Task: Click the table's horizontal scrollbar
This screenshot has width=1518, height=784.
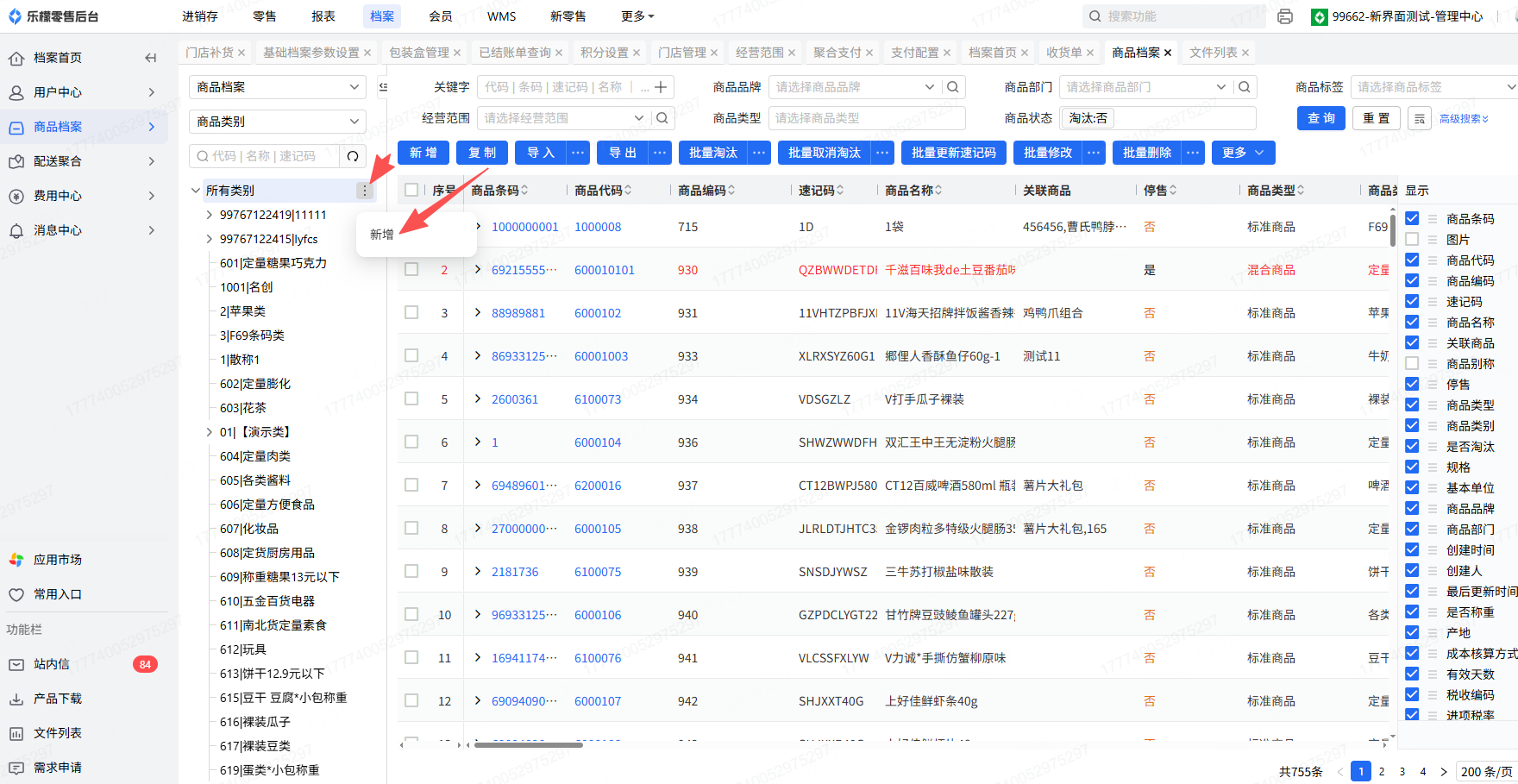Action: click(x=528, y=744)
